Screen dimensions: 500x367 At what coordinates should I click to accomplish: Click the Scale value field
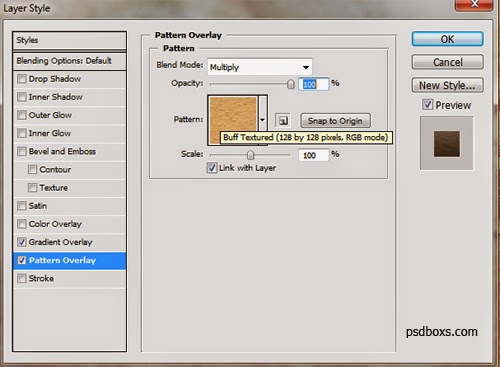coord(314,155)
